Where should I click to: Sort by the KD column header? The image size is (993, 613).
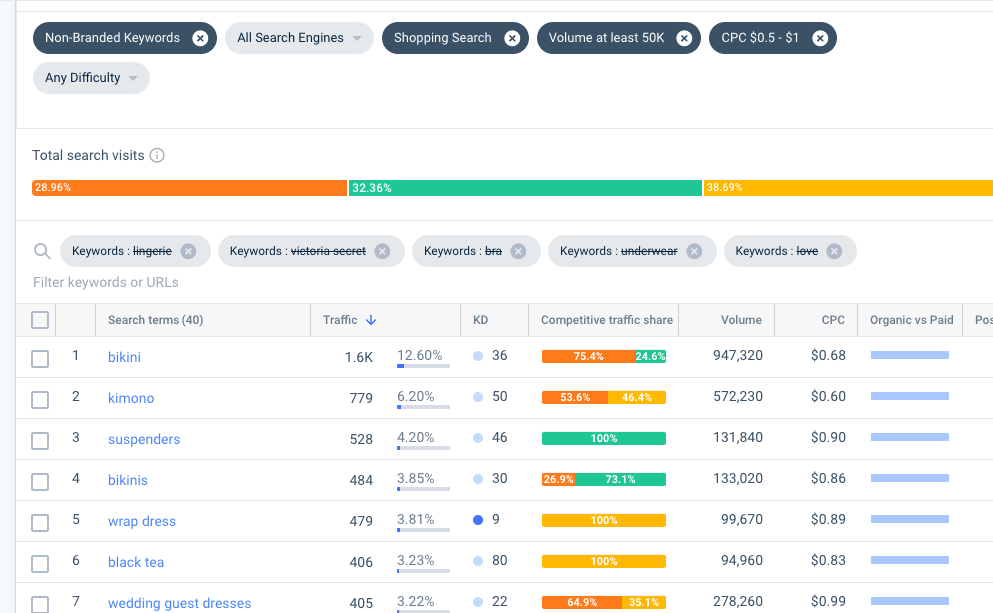pos(481,320)
